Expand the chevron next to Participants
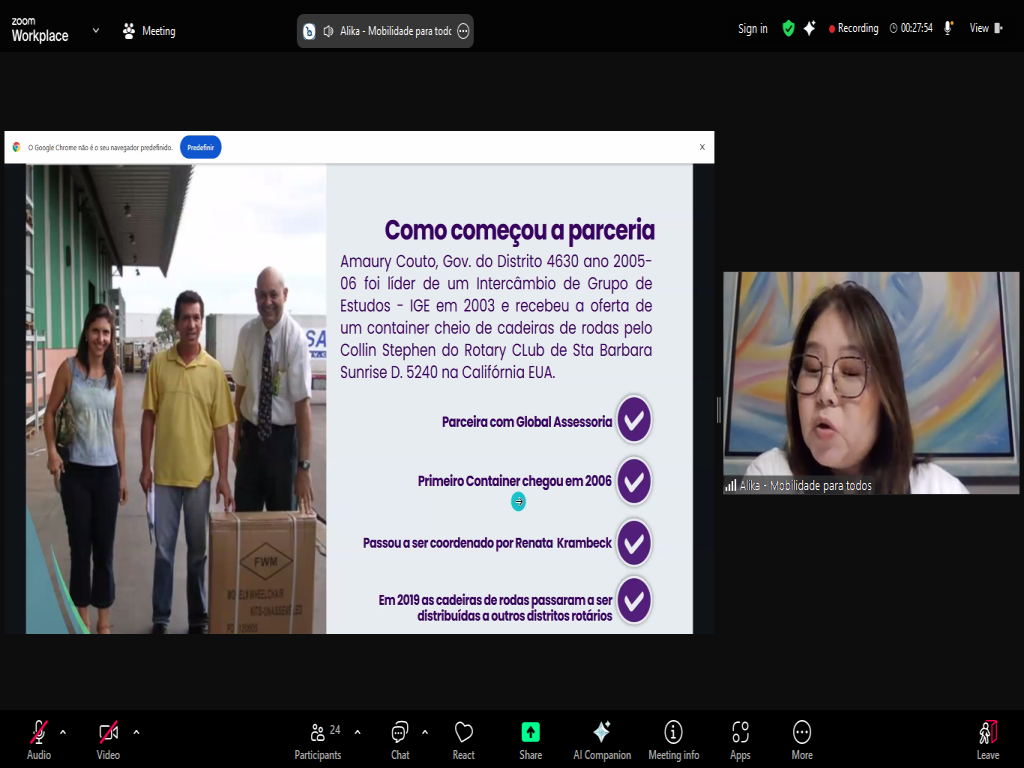 coord(358,732)
